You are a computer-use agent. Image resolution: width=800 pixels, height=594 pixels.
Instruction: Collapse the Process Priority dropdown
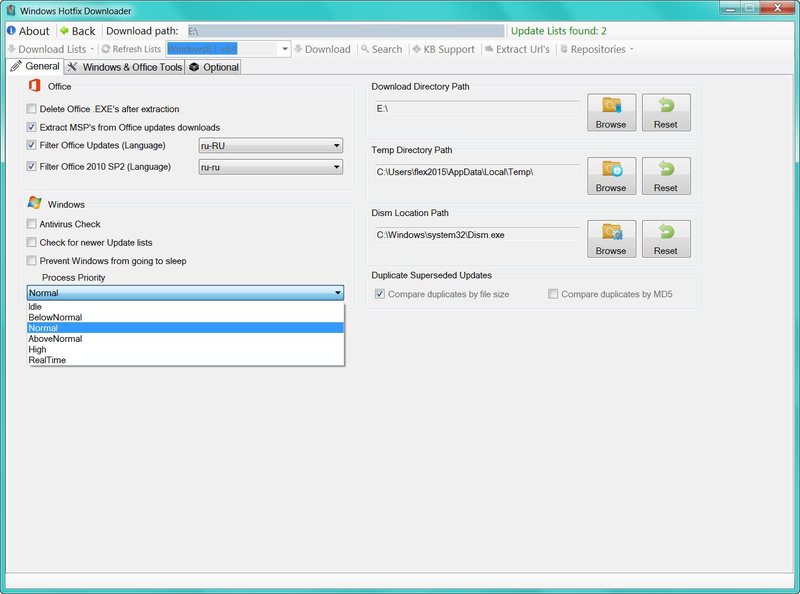point(185,293)
